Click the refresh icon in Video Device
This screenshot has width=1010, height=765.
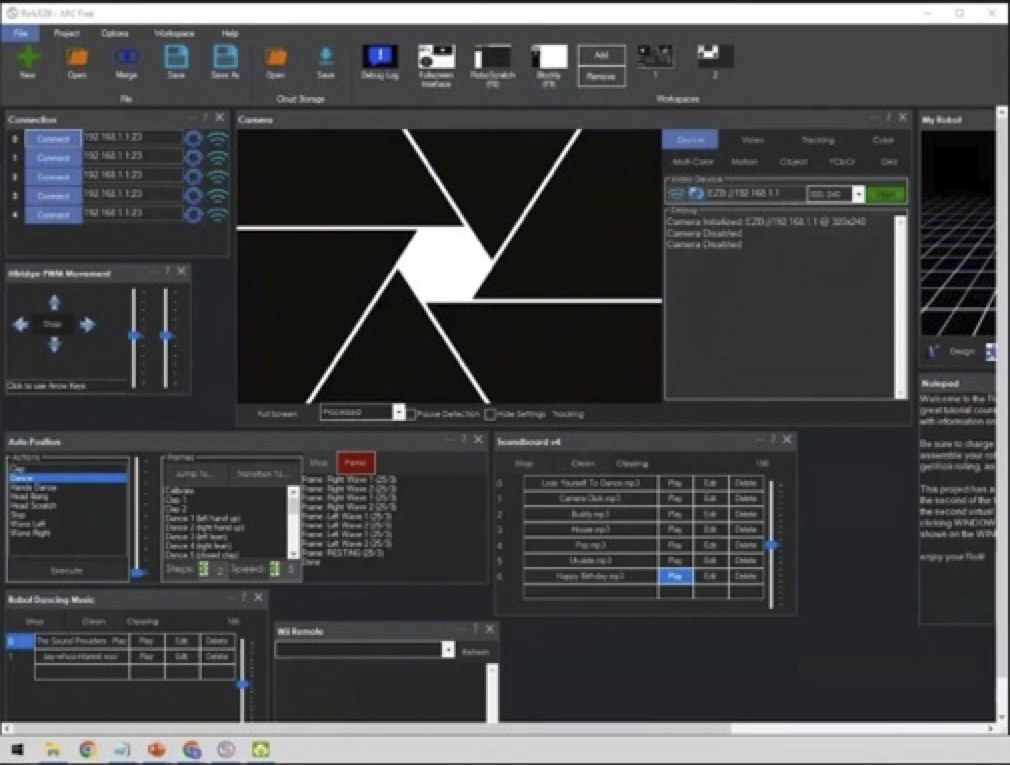coord(695,193)
